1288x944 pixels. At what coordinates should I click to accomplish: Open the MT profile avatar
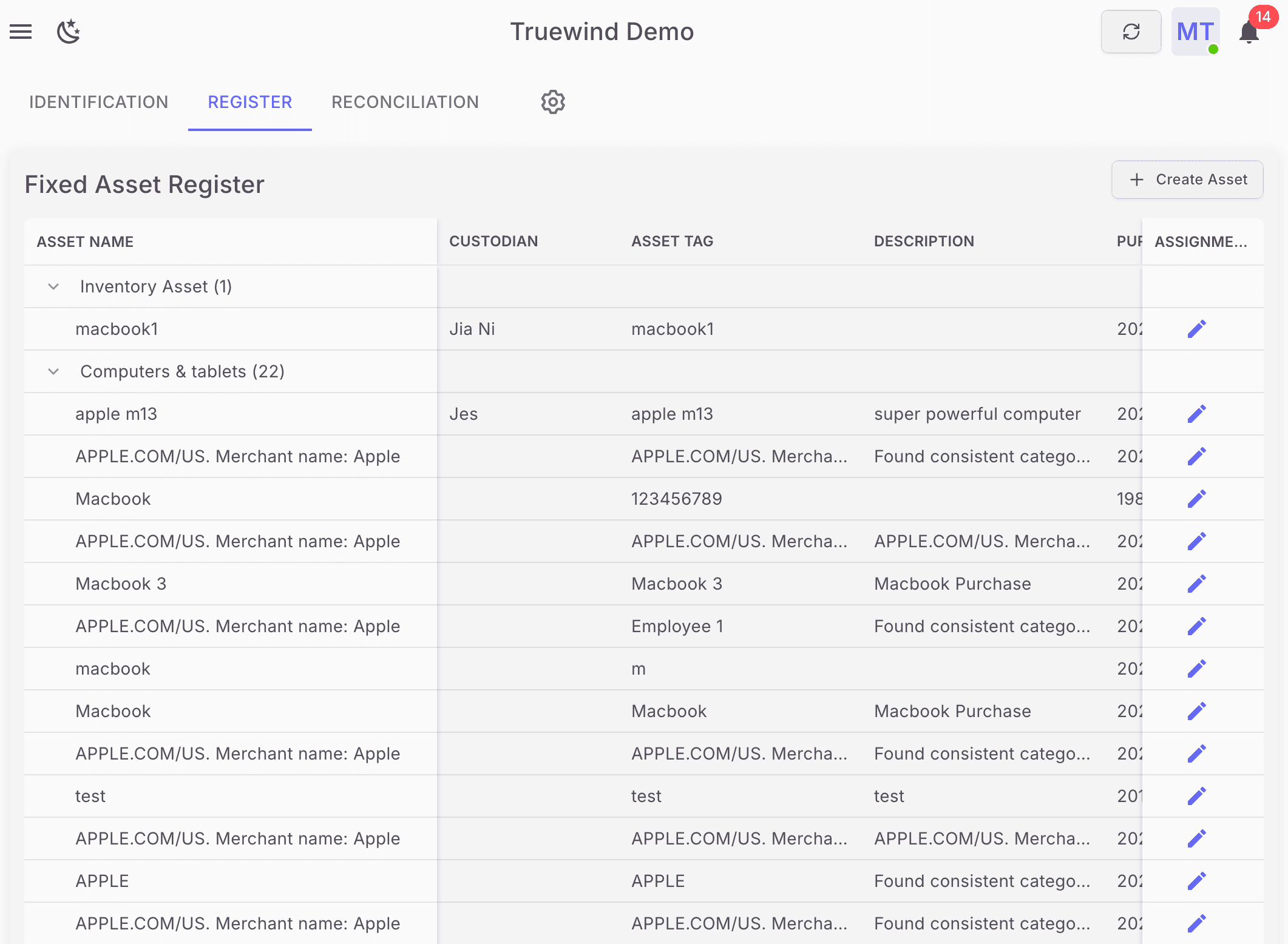[1194, 32]
